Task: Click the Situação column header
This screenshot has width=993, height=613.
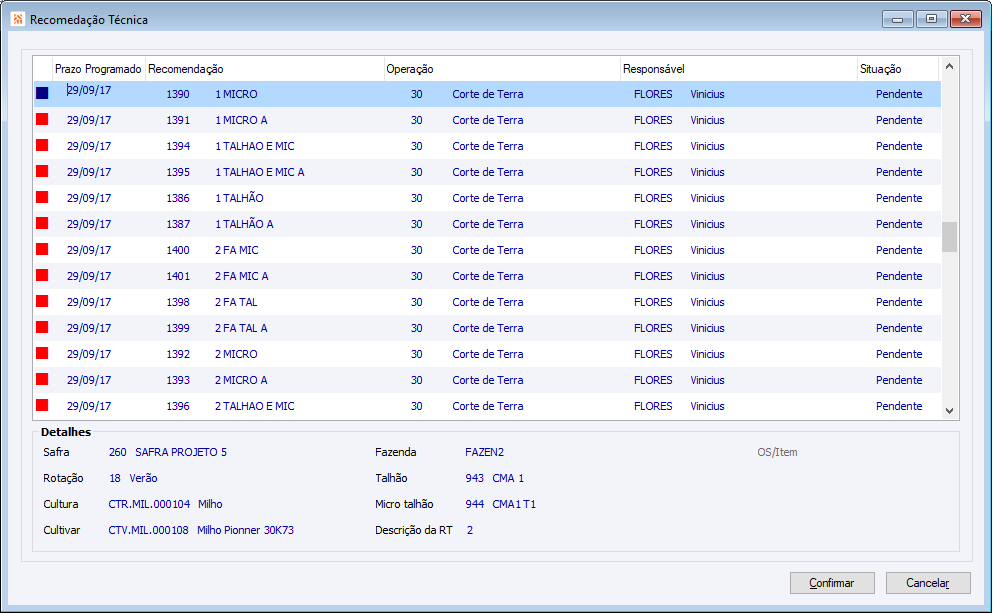Action: (897, 69)
